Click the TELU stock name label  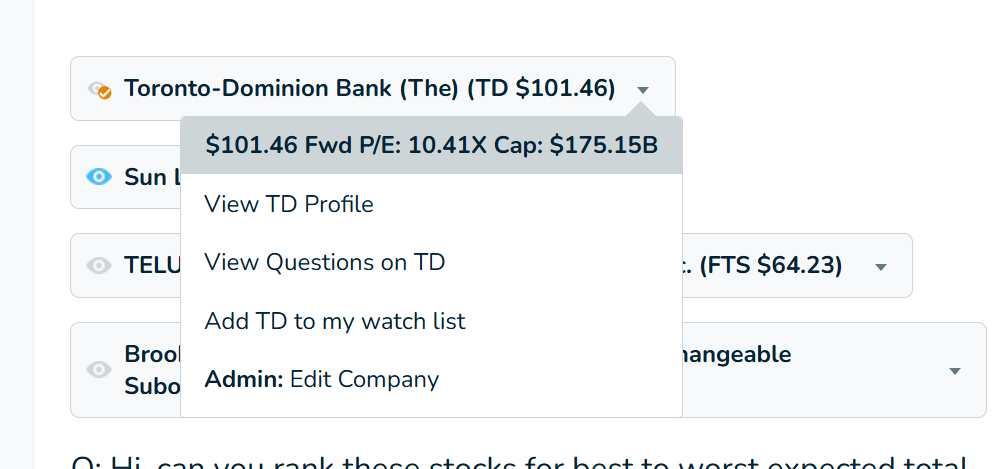point(150,265)
